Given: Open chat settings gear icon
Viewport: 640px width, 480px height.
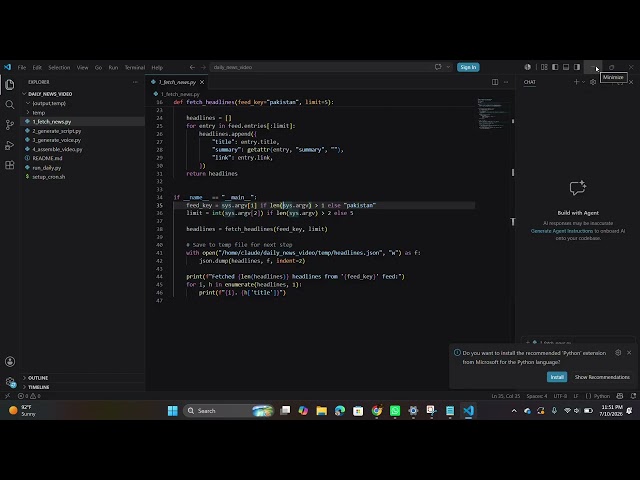Looking at the screenshot, I should 593,82.
